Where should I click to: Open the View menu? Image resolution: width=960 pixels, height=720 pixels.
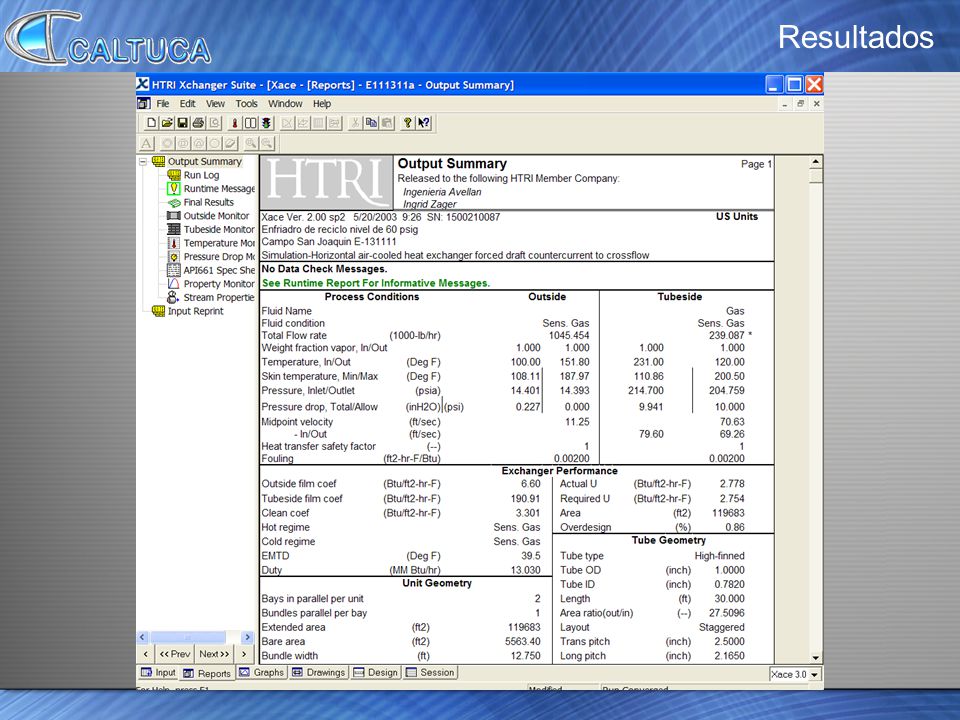(215, 104)
